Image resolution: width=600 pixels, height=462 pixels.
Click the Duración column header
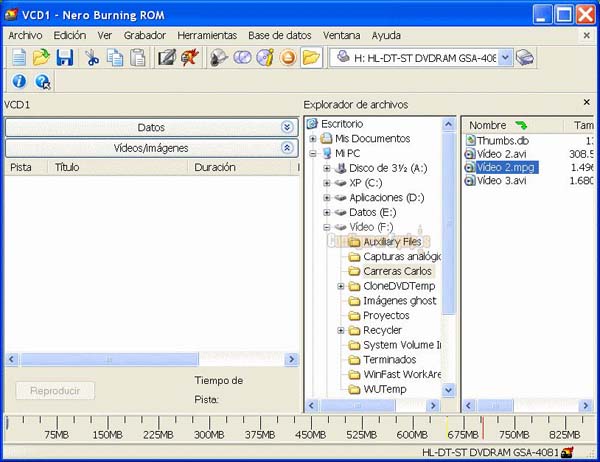tap(242, 167)
